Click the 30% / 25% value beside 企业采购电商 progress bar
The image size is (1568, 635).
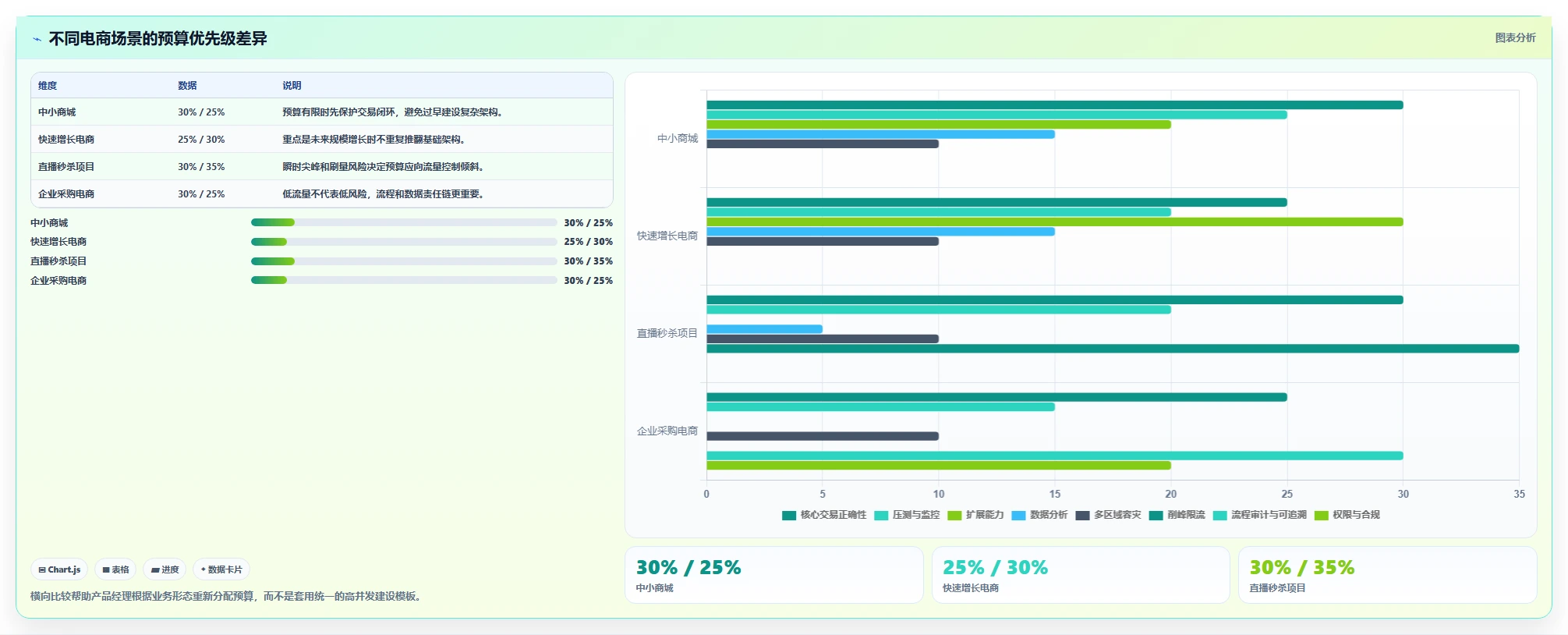click(589, 281)
